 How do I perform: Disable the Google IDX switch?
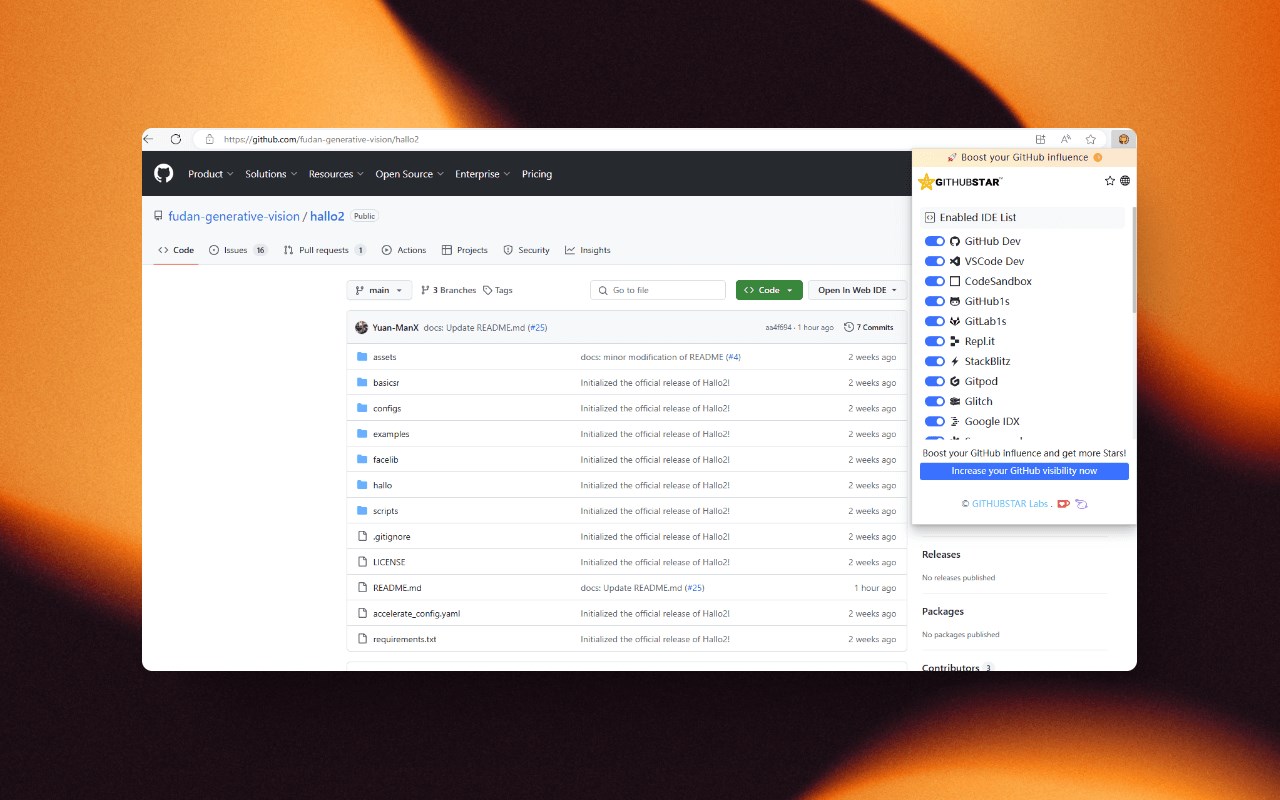pyautogui.click(x=935, y=421)
